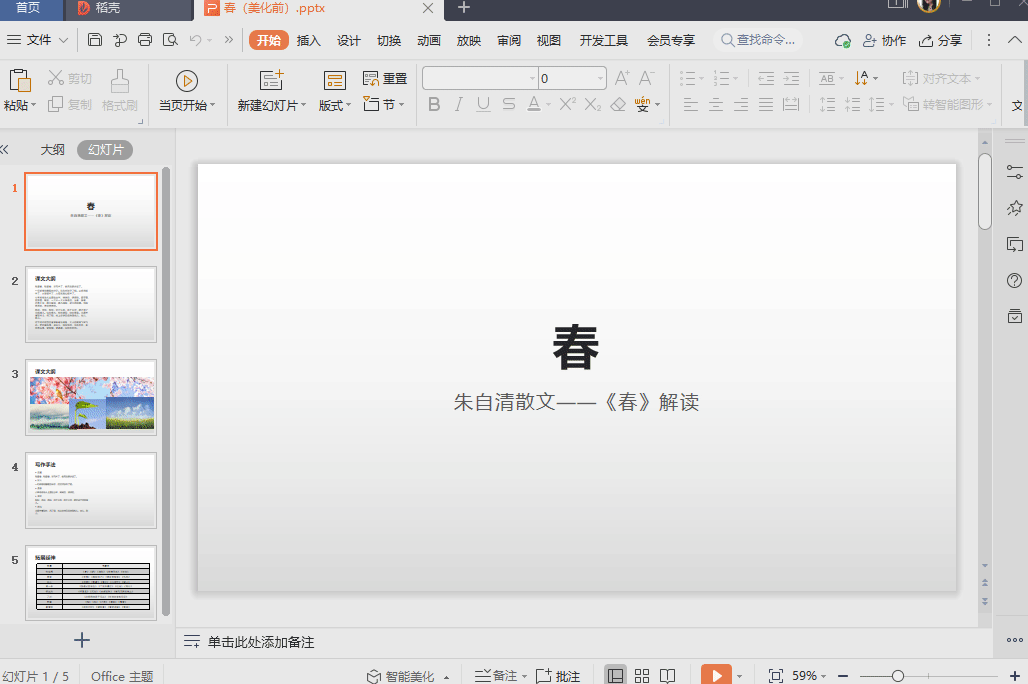Viewport: 1028px width, 684px height.
Task: Toggle Underline formatting
Action: [x=483, y=104]
